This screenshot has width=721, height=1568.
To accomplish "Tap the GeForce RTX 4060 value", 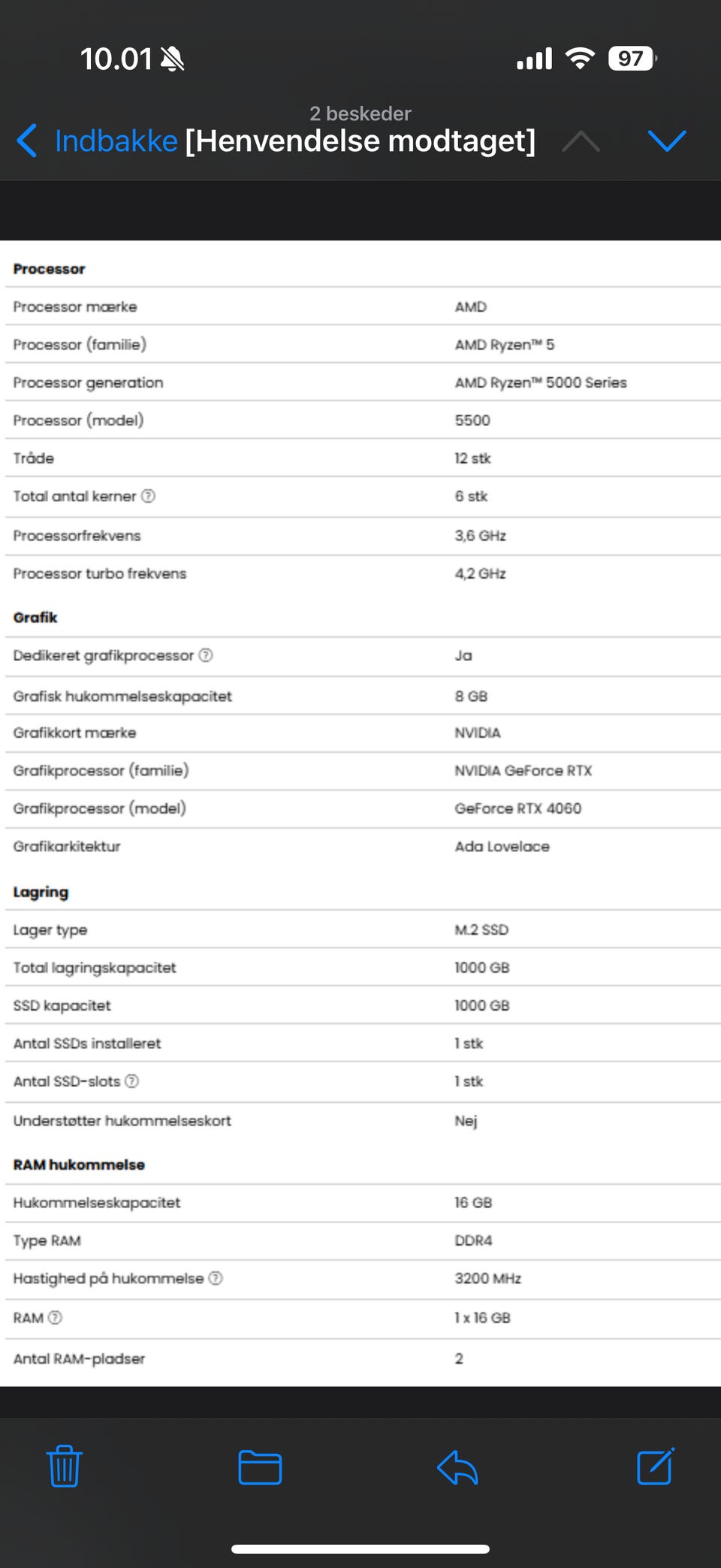I will [x=517, y=808].
